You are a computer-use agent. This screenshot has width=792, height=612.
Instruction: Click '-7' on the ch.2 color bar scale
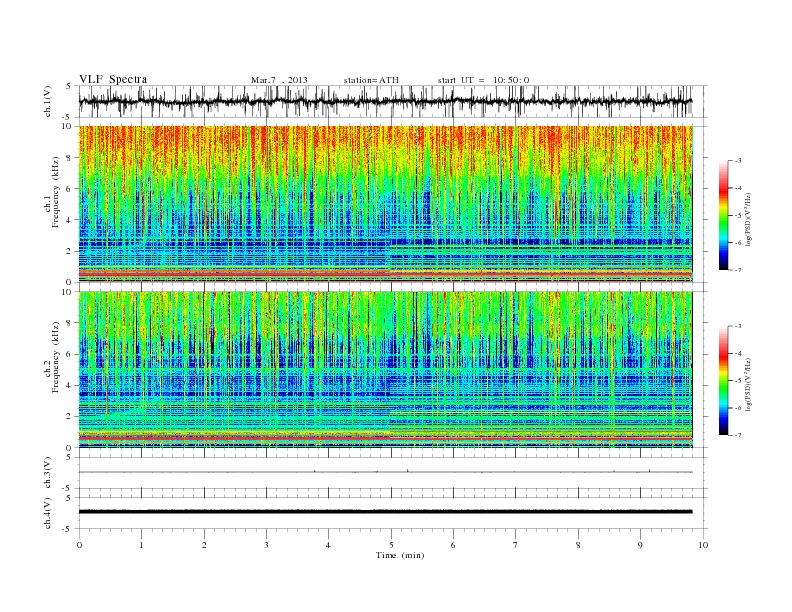[x=738, y=435]
